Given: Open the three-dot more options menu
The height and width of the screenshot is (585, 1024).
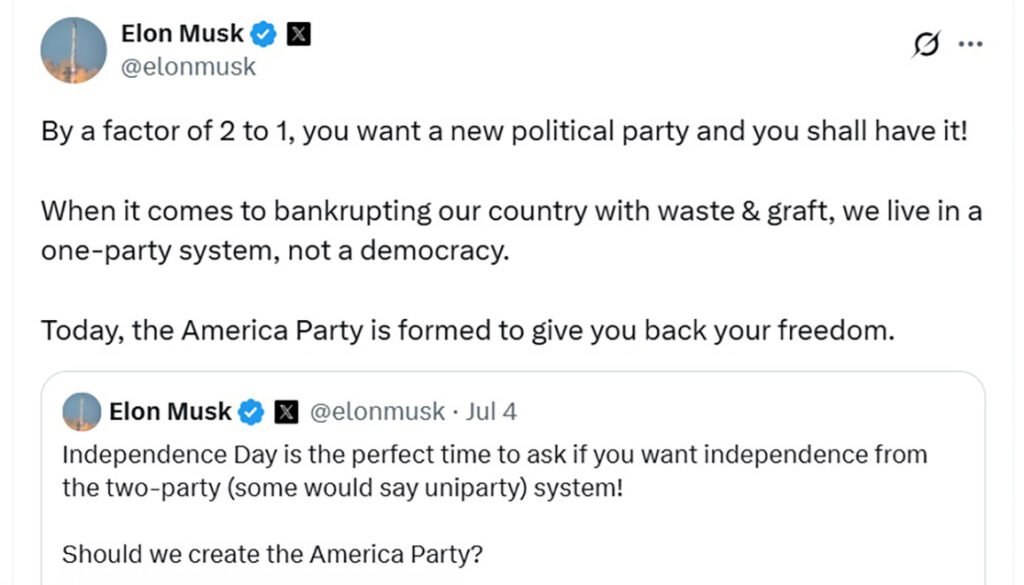Looking at the screenshot, I should click(x=970, y=44).
